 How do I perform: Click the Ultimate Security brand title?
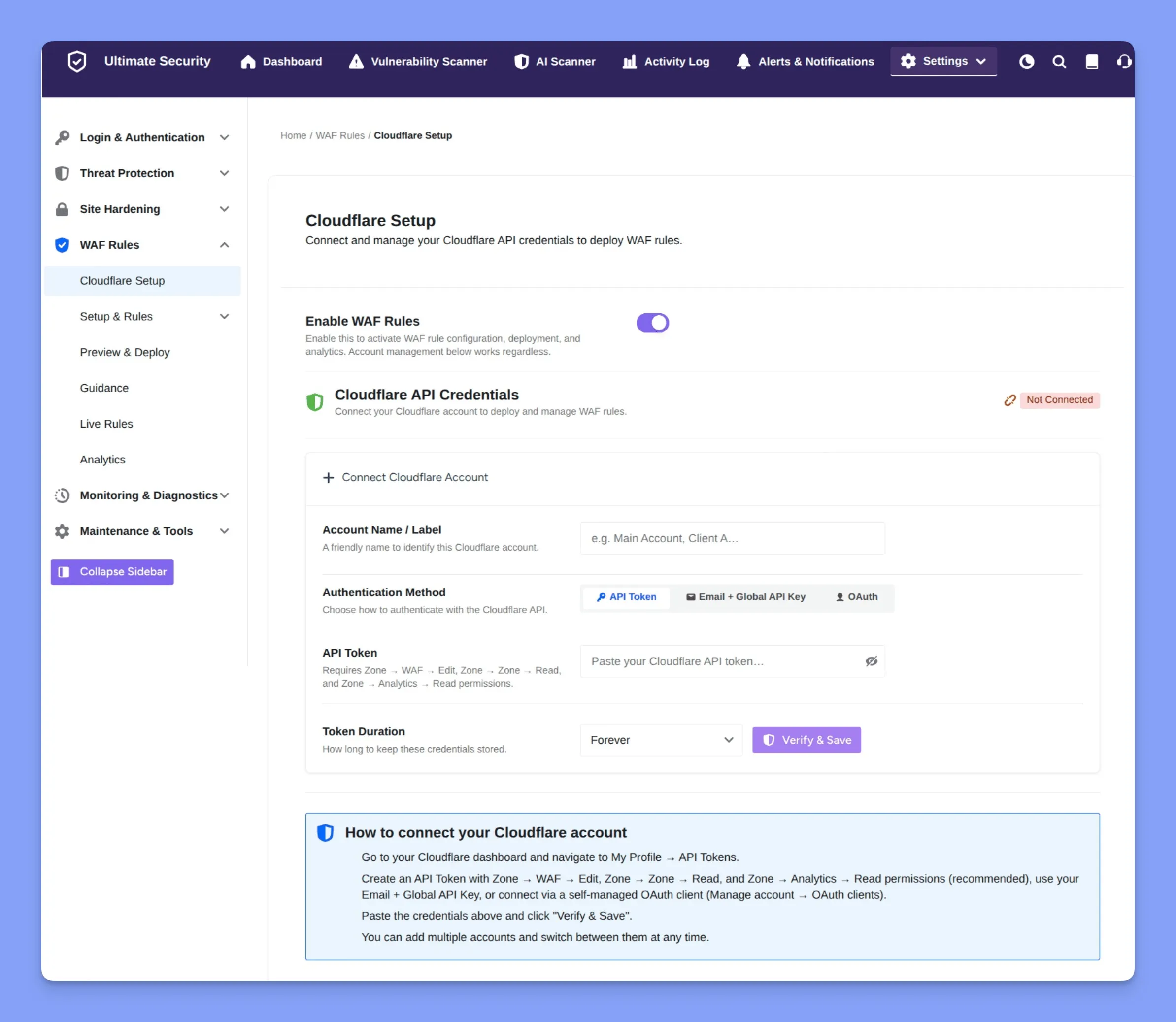(158, 61)
